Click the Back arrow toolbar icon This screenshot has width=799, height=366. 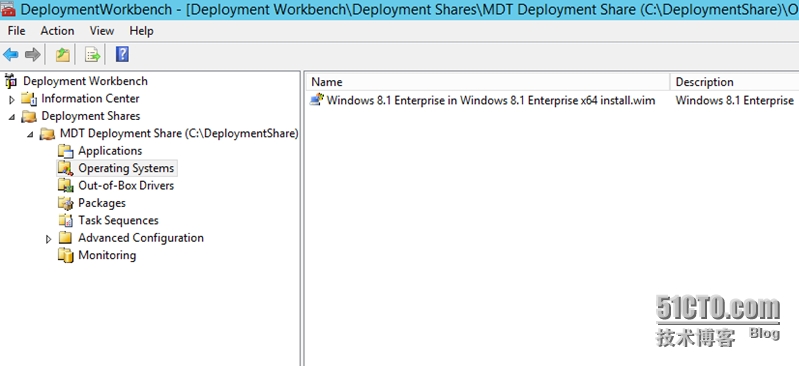pyautogui.click(x=11, y=55)
